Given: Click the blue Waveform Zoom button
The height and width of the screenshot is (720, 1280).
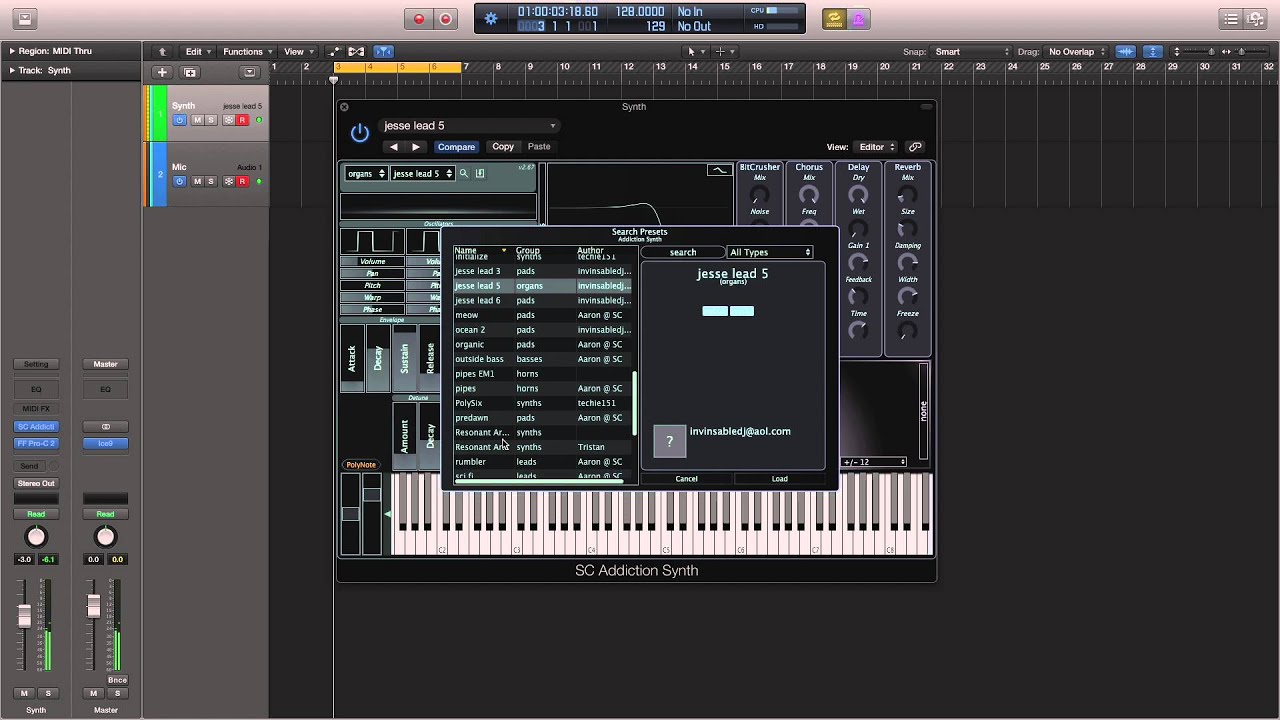Looking at the screenshot, I should pyautogui.click(x=1126, y=52).
